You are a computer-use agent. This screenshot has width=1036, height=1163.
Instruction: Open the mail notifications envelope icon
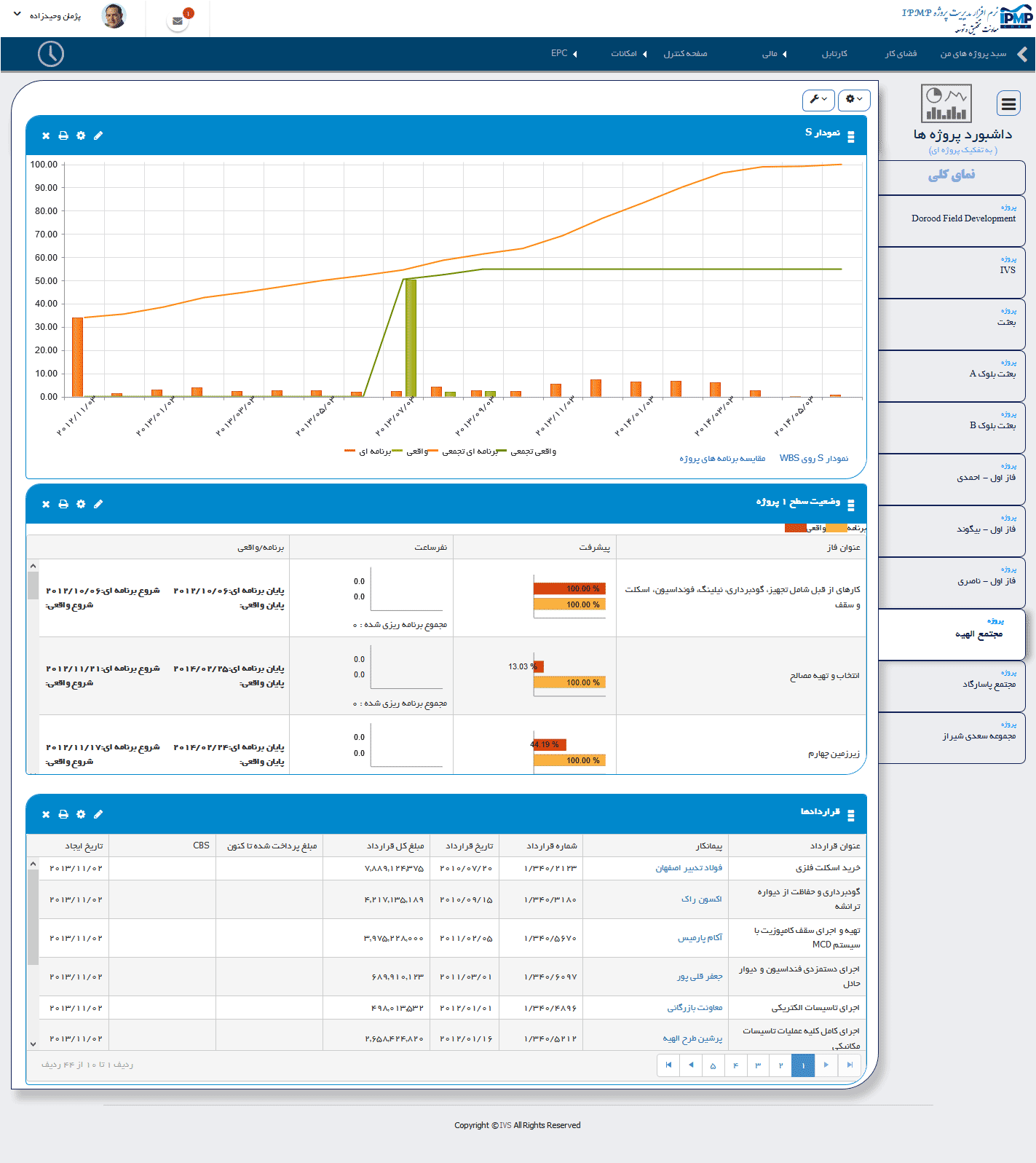tap(178, 21)
